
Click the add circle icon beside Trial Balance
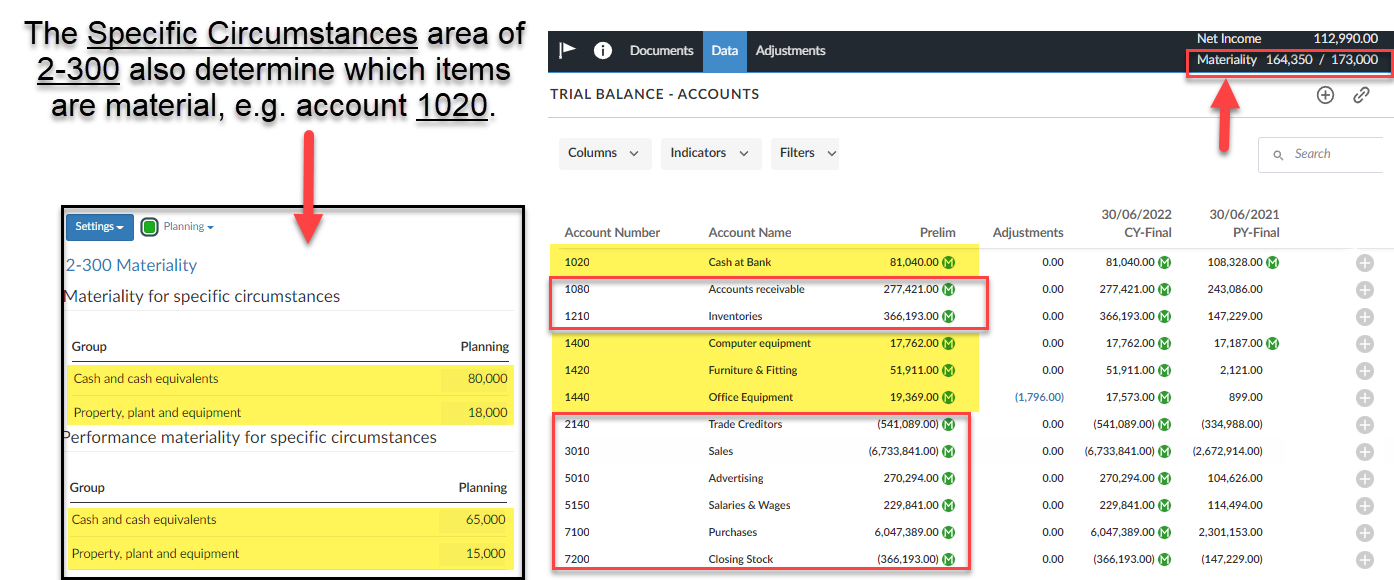[1325, 95]
